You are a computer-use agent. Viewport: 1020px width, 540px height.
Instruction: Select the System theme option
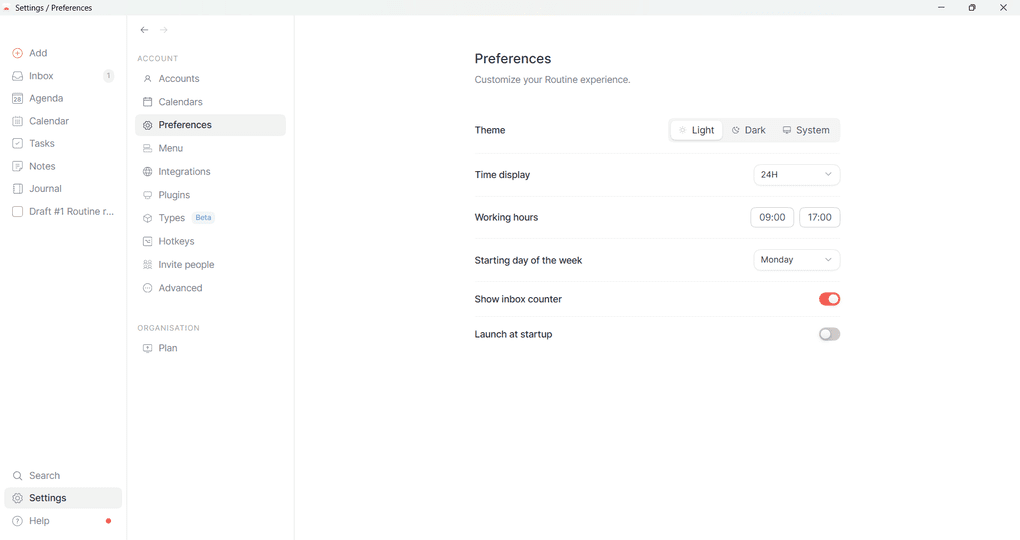[x=806, y=130]
